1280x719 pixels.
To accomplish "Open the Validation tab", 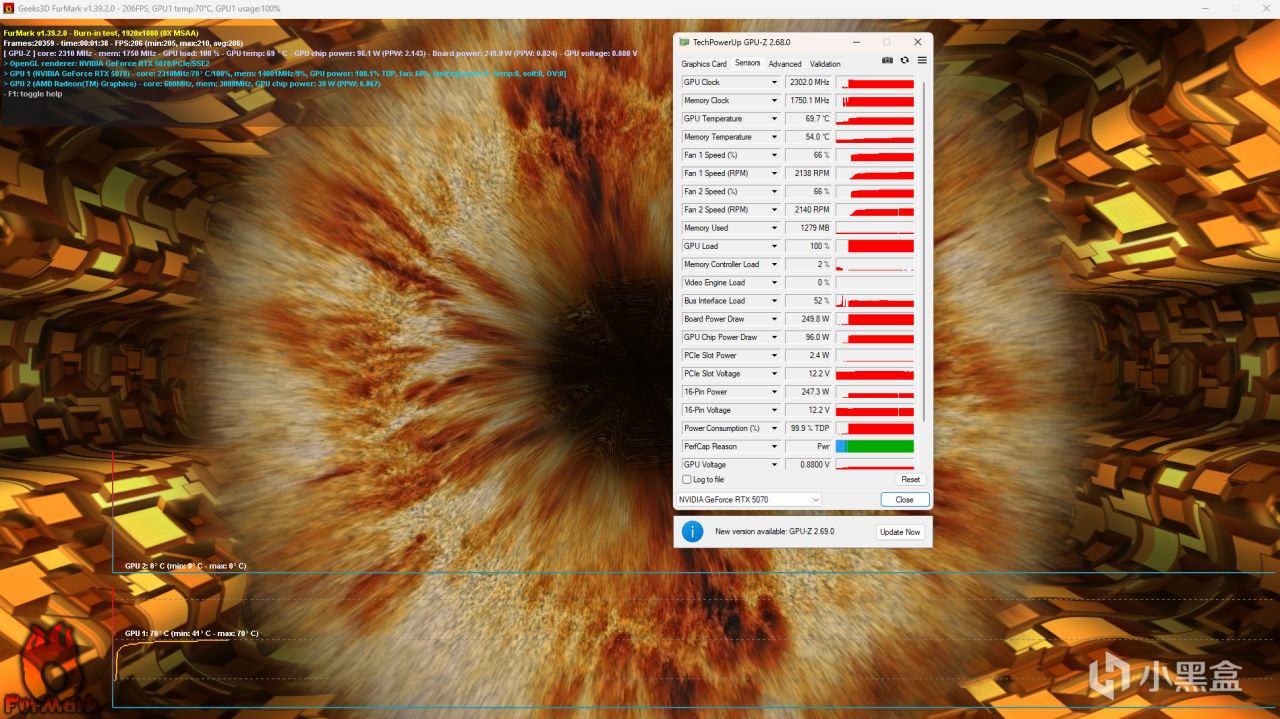I will (x=825, y=64).
